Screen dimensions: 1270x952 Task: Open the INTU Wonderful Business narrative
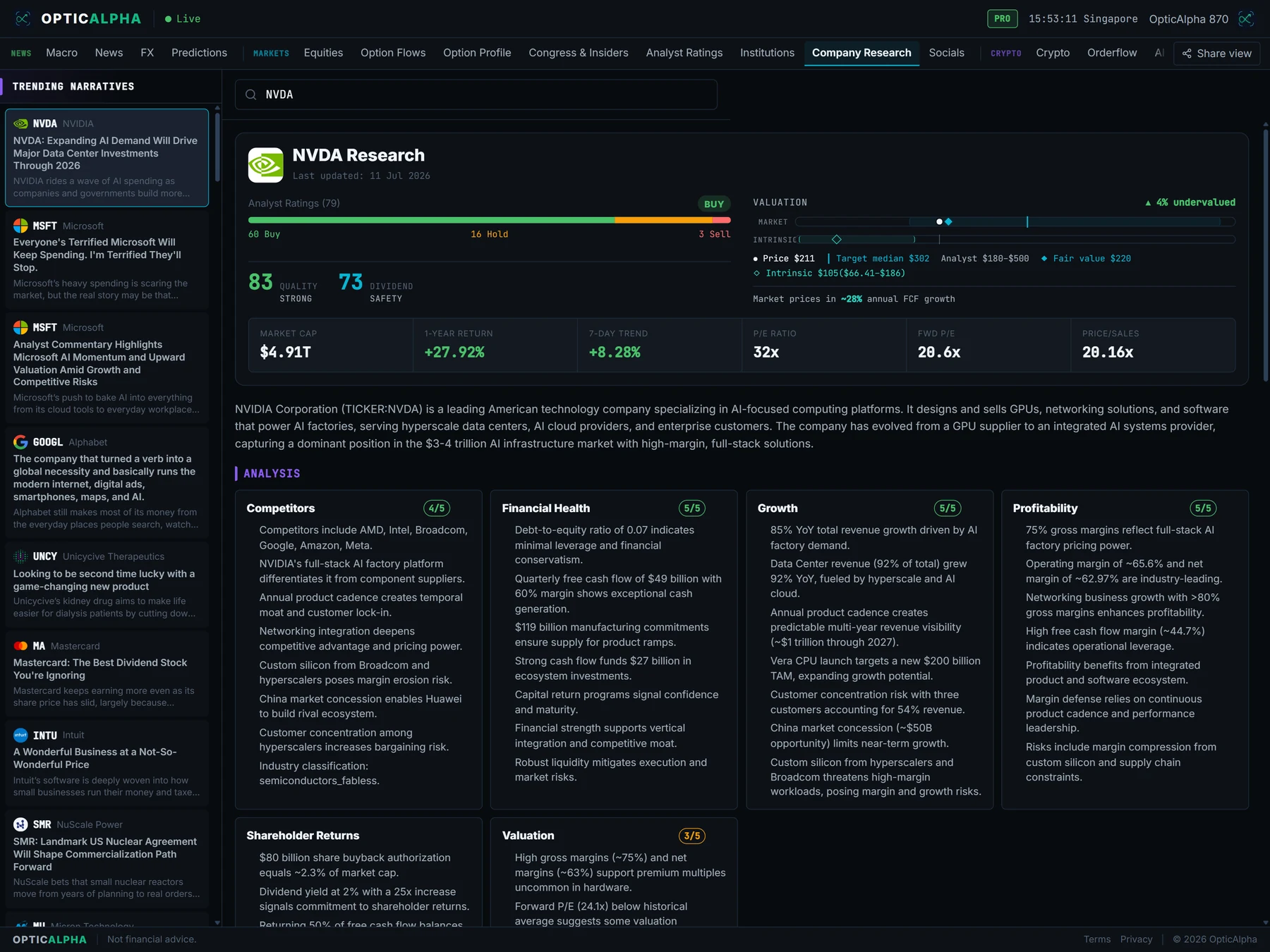tap(107, 763)
